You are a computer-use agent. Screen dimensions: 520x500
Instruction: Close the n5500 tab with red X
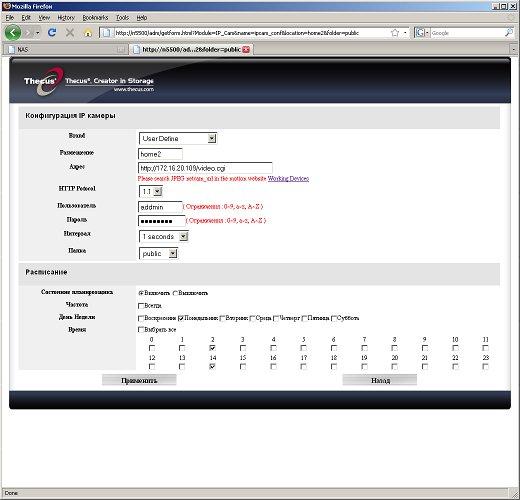246,50
